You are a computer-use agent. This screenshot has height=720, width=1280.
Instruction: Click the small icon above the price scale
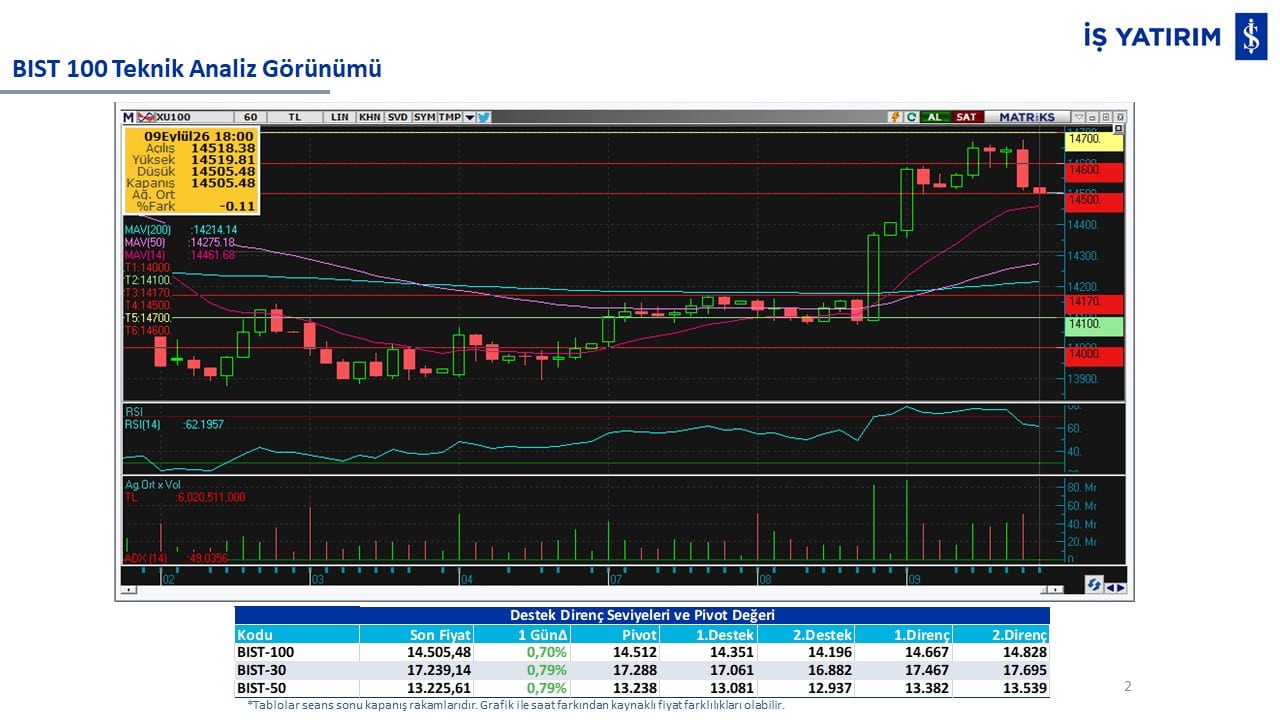(1119, 129)
